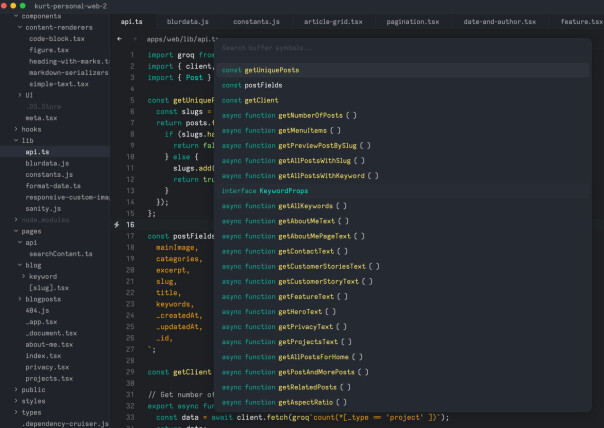Open format-date.ts in file tree
The width and height of the screenshot is (604, 428).
click(x=53, y=186)
